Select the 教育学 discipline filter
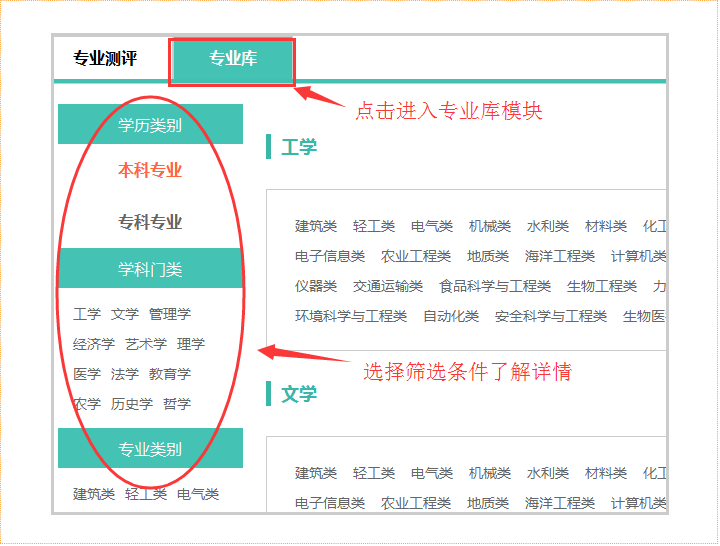 coord(170,374)
